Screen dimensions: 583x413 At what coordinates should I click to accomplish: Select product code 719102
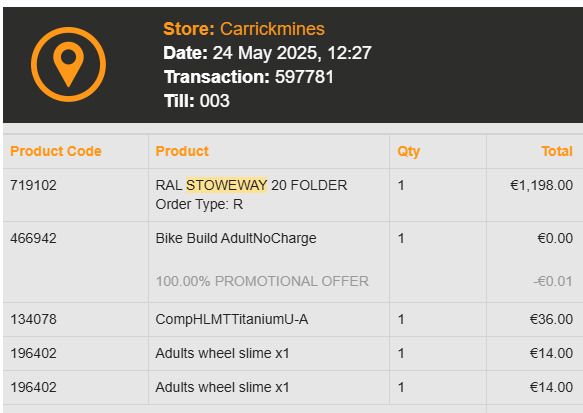[33, 185]
